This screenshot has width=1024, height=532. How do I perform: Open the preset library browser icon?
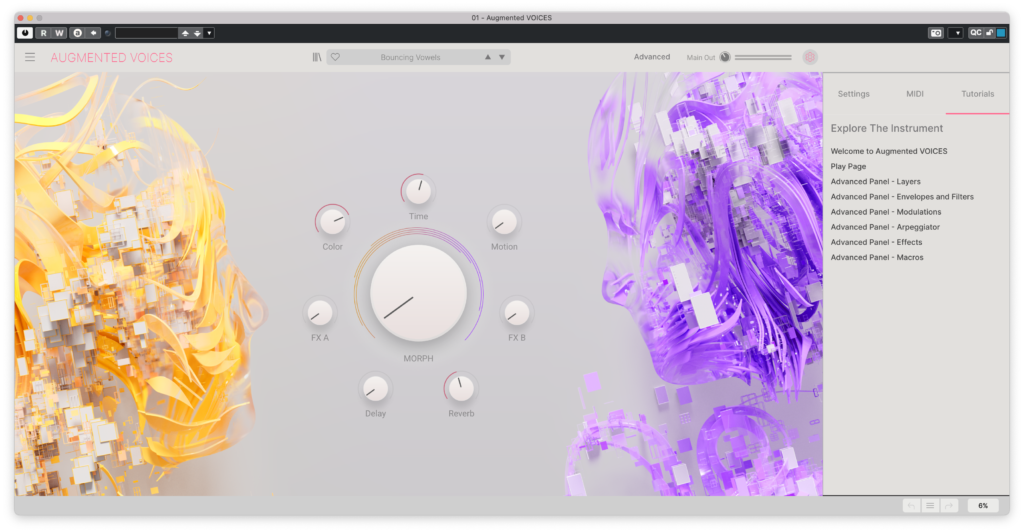click(317, 57)
